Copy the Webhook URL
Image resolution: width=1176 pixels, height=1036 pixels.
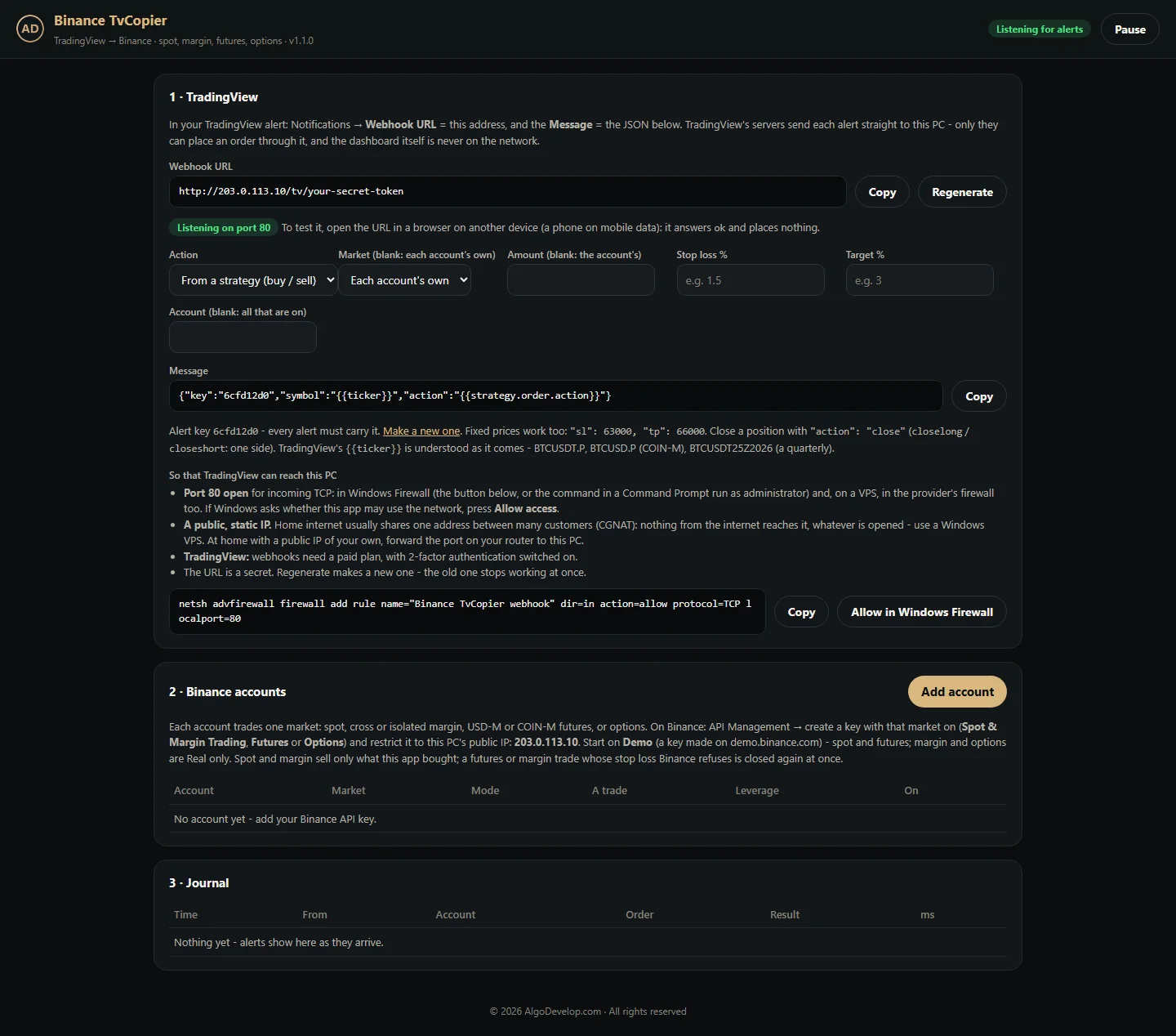click(882, 192)
